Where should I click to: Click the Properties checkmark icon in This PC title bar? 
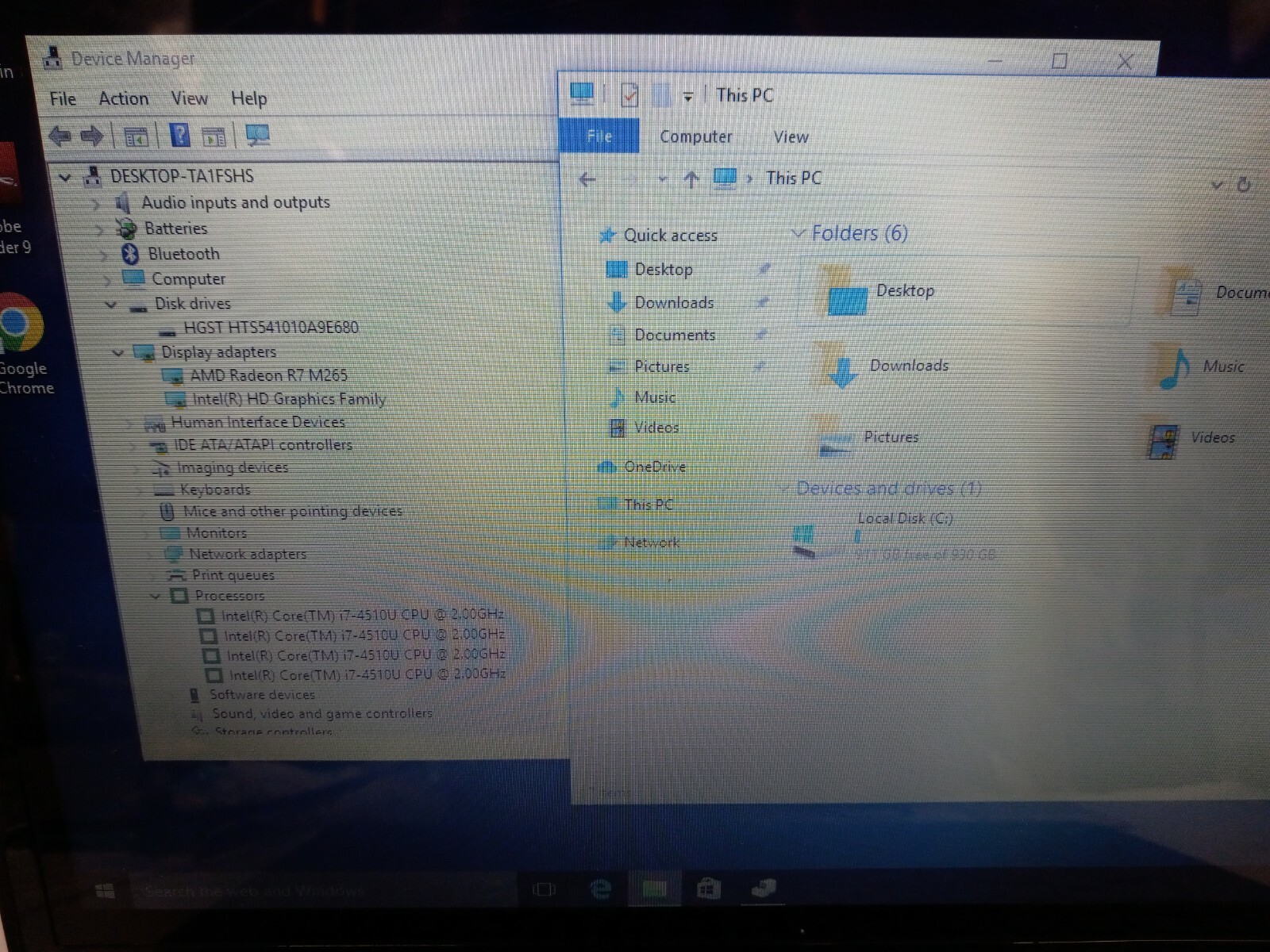tap(629, 95)
